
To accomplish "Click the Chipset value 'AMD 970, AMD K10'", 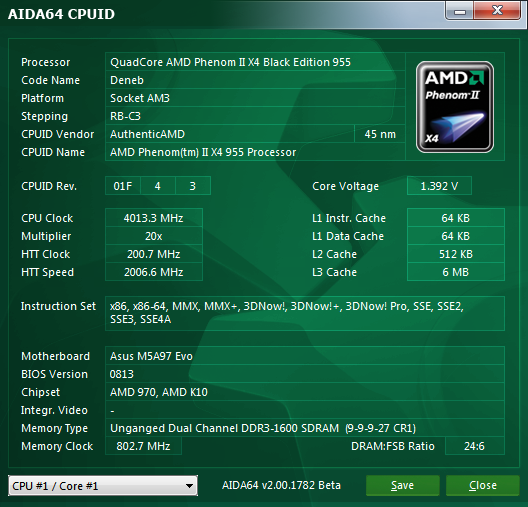I will coord(159,392).
